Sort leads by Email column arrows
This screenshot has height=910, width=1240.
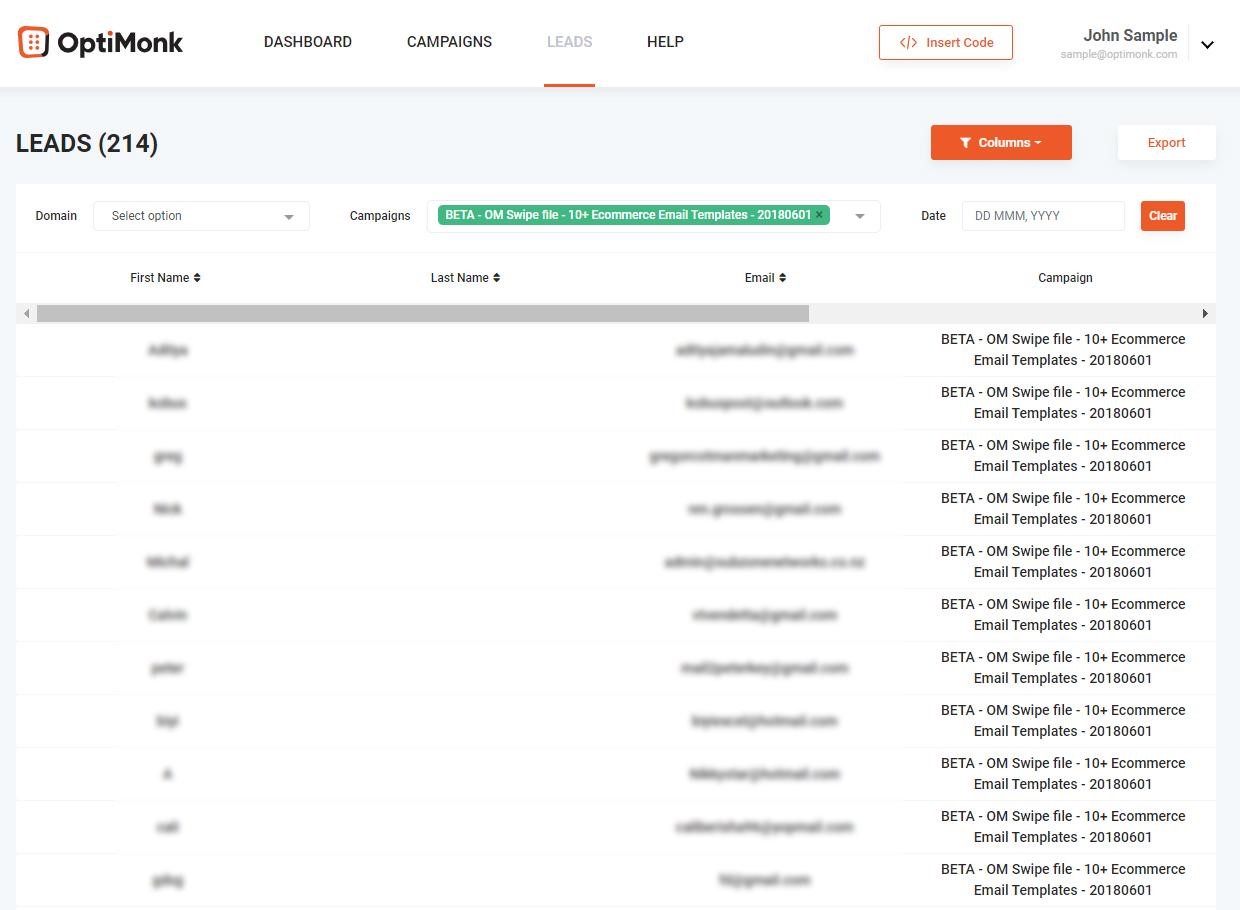click(x=782, y=278)
